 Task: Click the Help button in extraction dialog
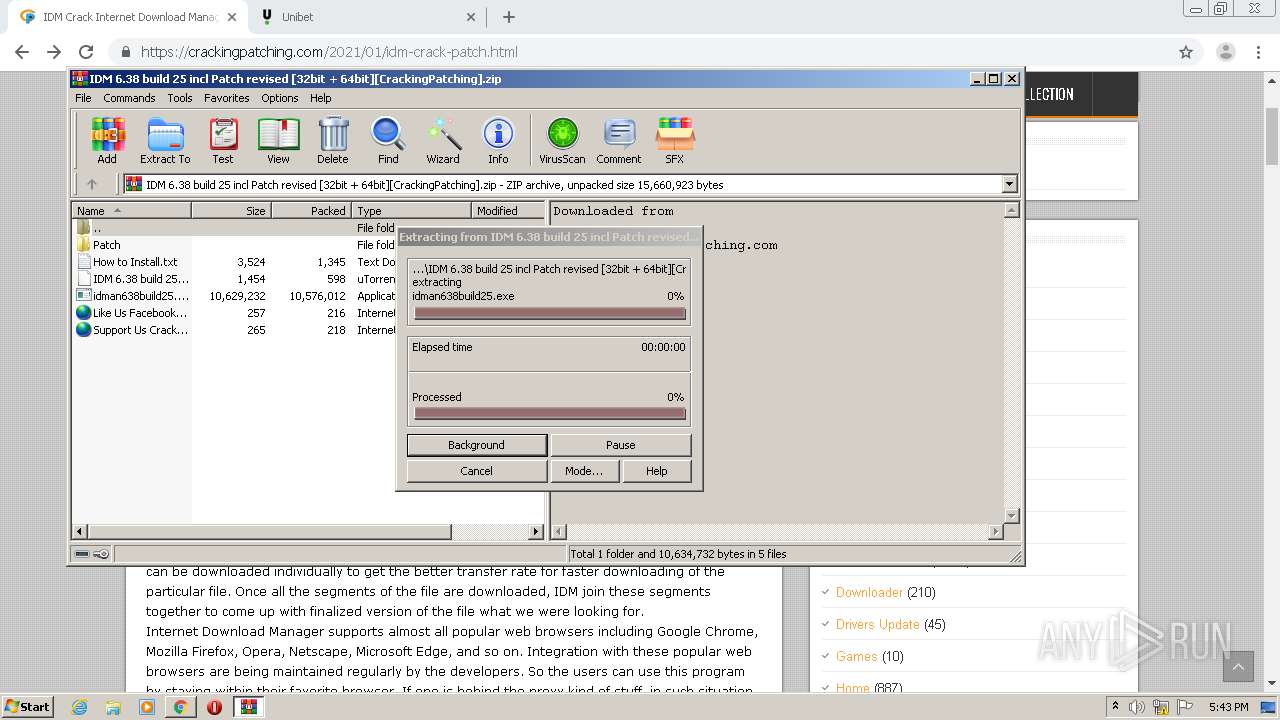[x=656, y=471]
